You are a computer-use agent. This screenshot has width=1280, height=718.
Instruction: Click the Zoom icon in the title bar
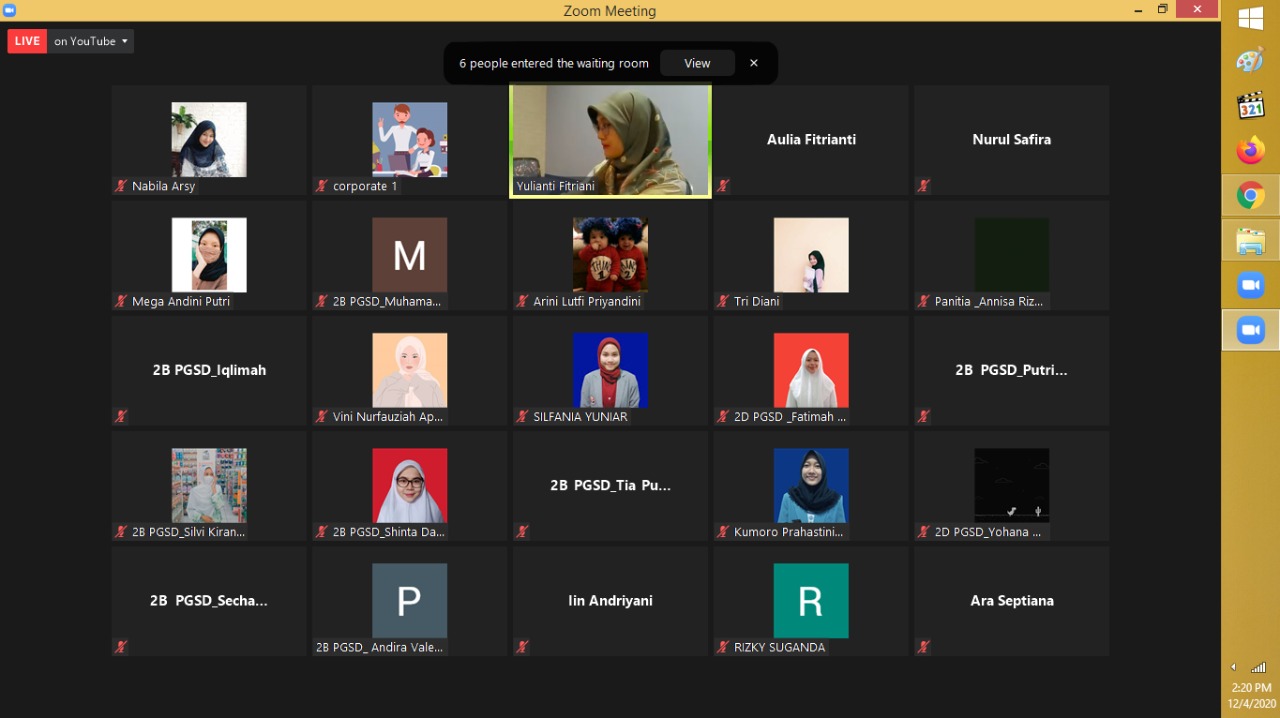[x=10, y=10]
